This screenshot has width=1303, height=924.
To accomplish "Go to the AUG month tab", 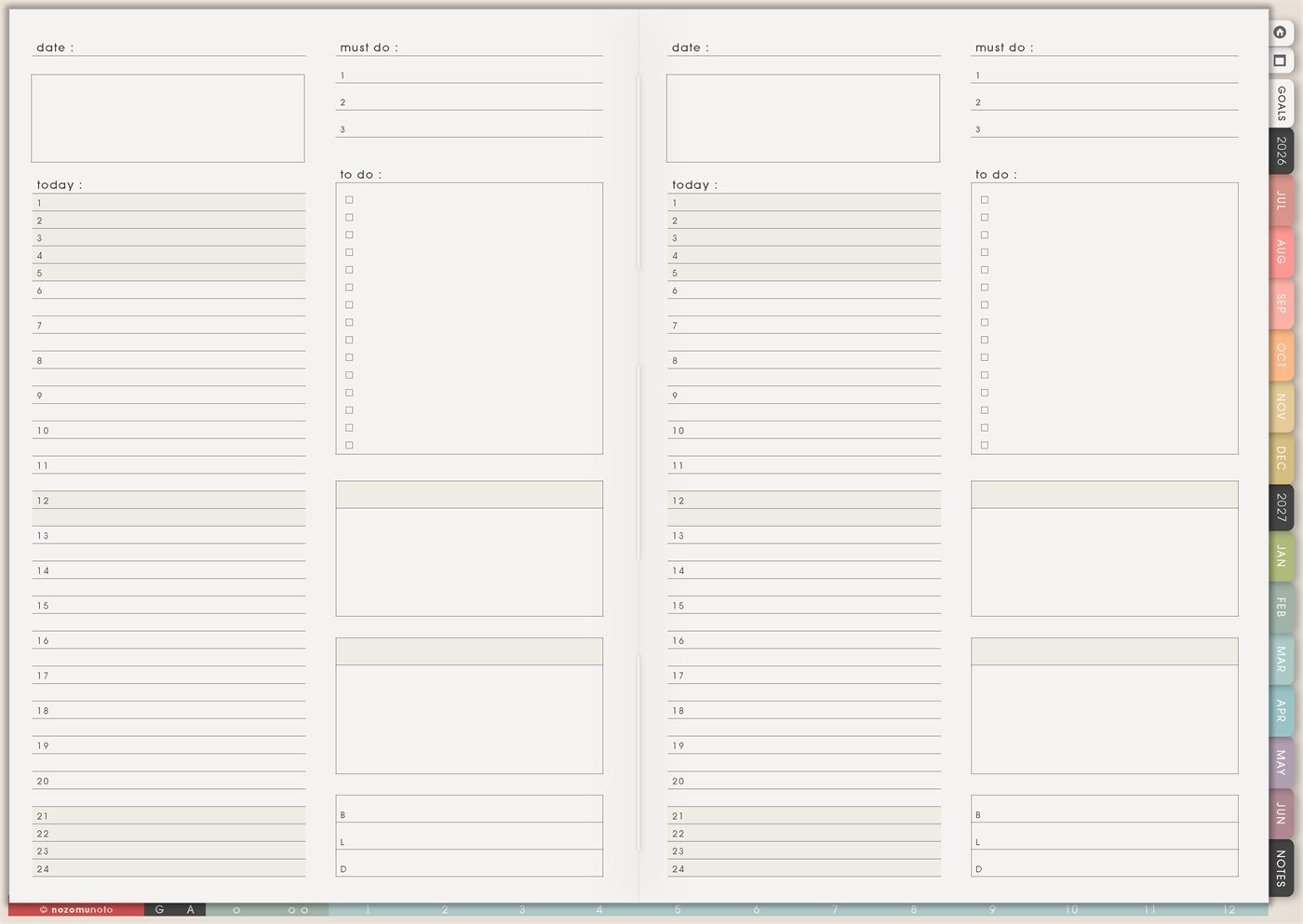I will (1282, 252).
